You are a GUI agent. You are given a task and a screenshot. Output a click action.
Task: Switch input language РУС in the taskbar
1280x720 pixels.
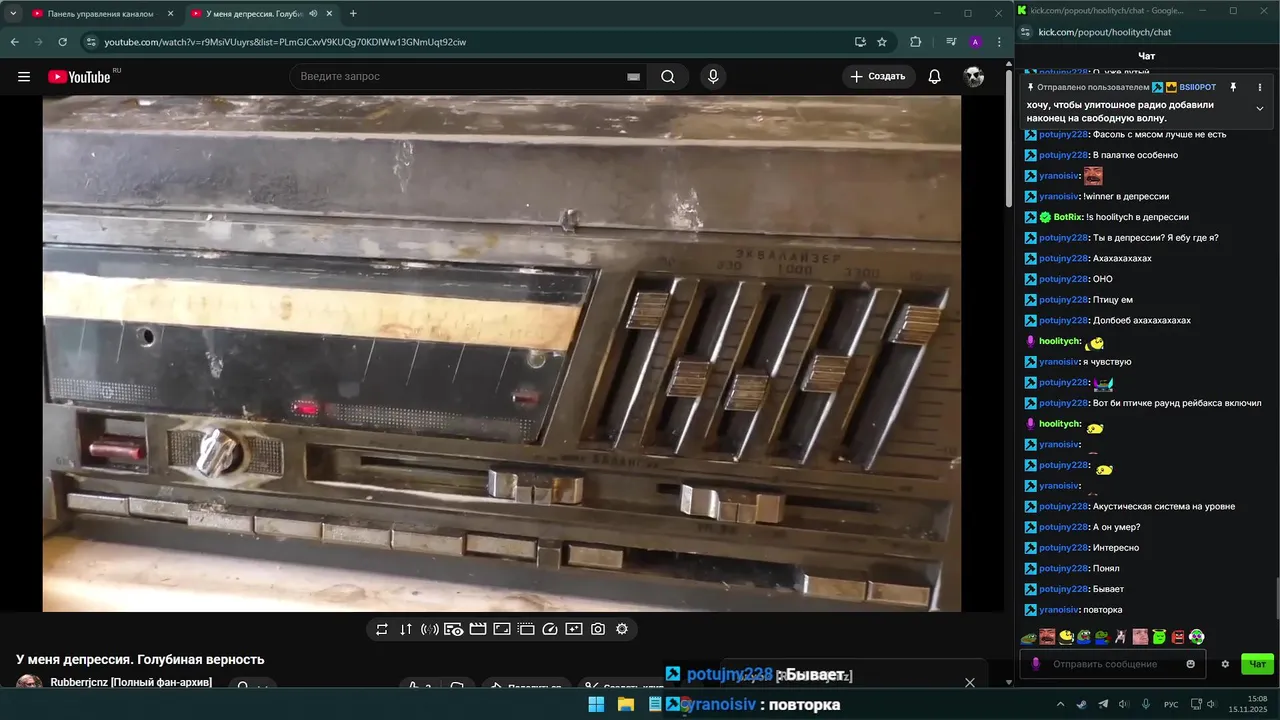(1171, 705)
